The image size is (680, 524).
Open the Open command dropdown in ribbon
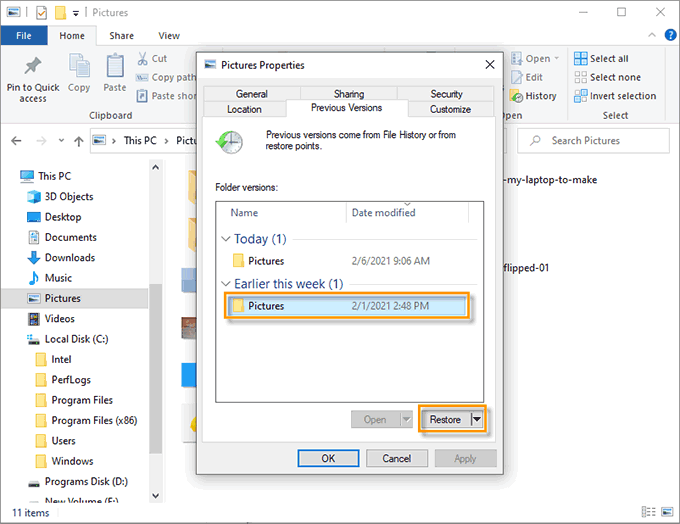coord(556,59)
